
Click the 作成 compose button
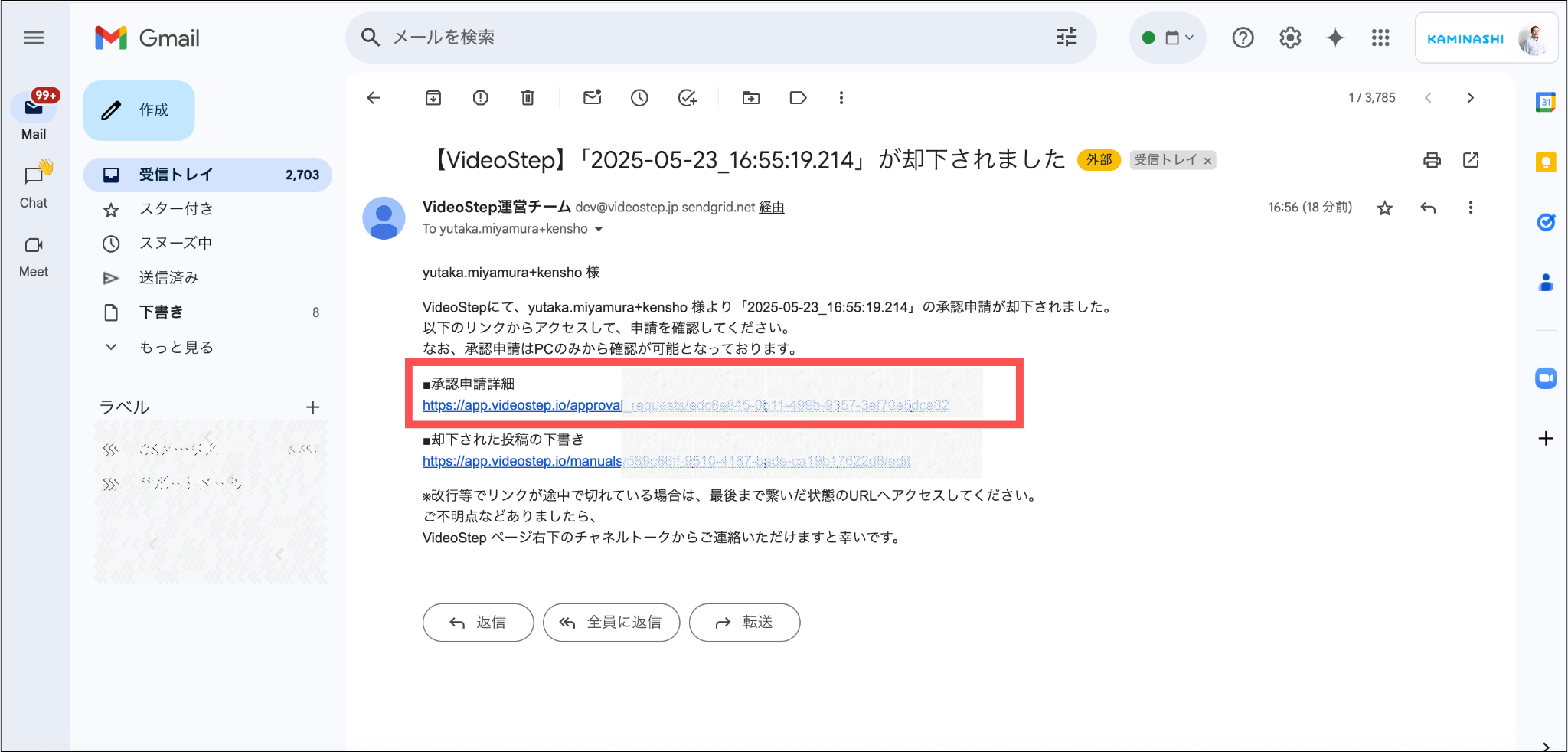(x=139, y=110)
